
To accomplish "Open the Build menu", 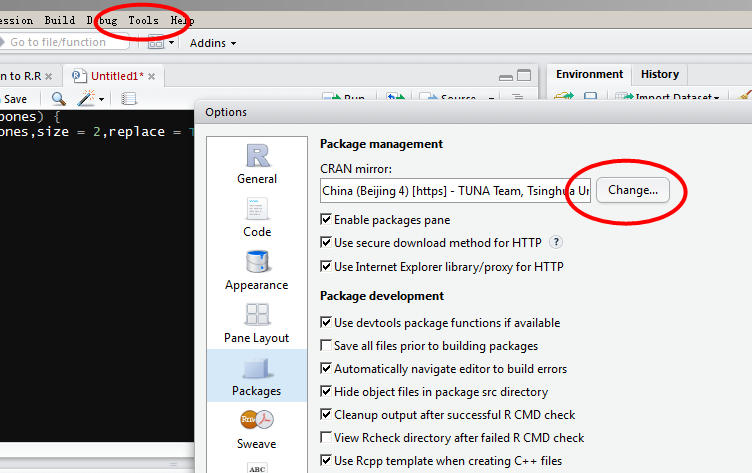I will (60, 20).
